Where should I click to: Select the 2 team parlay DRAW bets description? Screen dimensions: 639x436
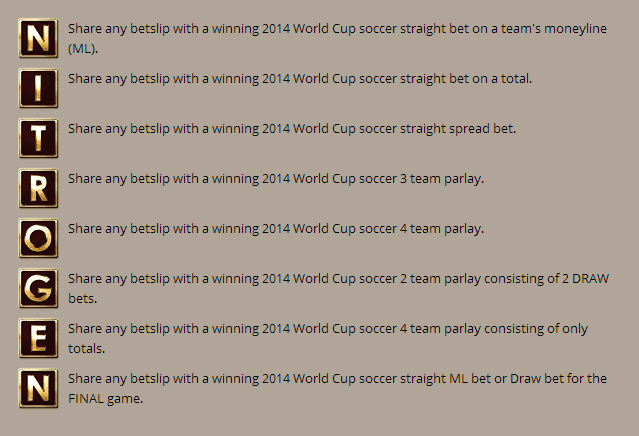coord(339,288)
